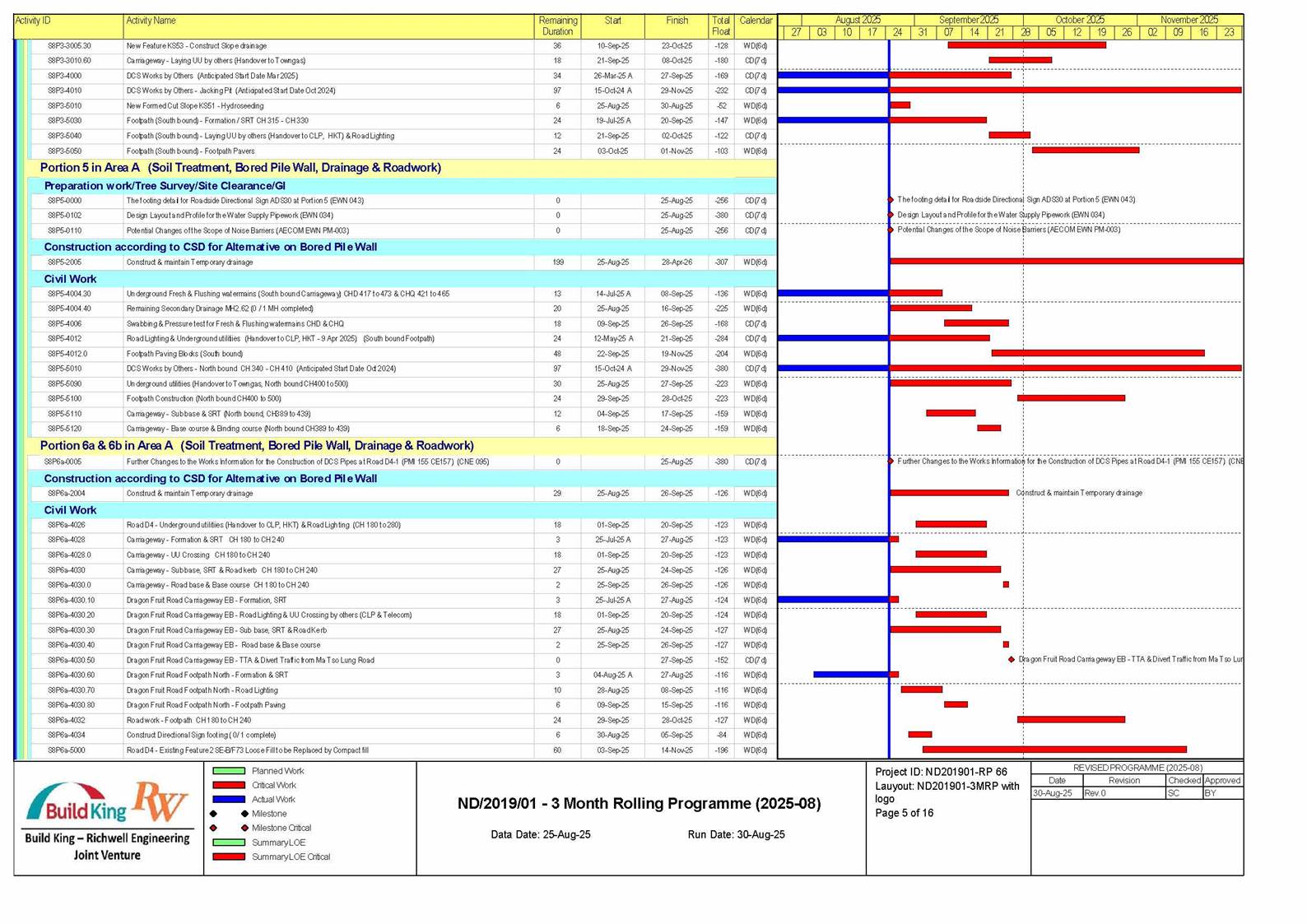Select the Portion 5 in Area A section heading
The image size is (1307, 924).
(x=240, y=168)
